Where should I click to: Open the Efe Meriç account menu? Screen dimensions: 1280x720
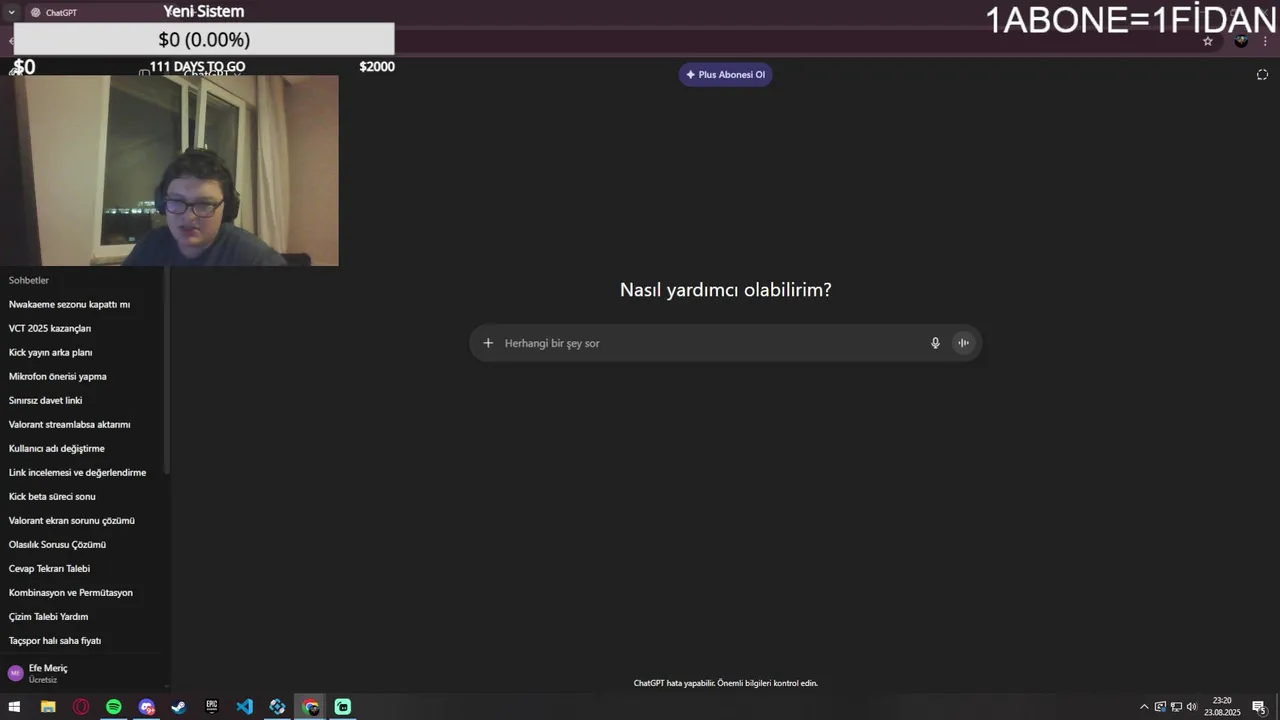[x=80, y=673]
